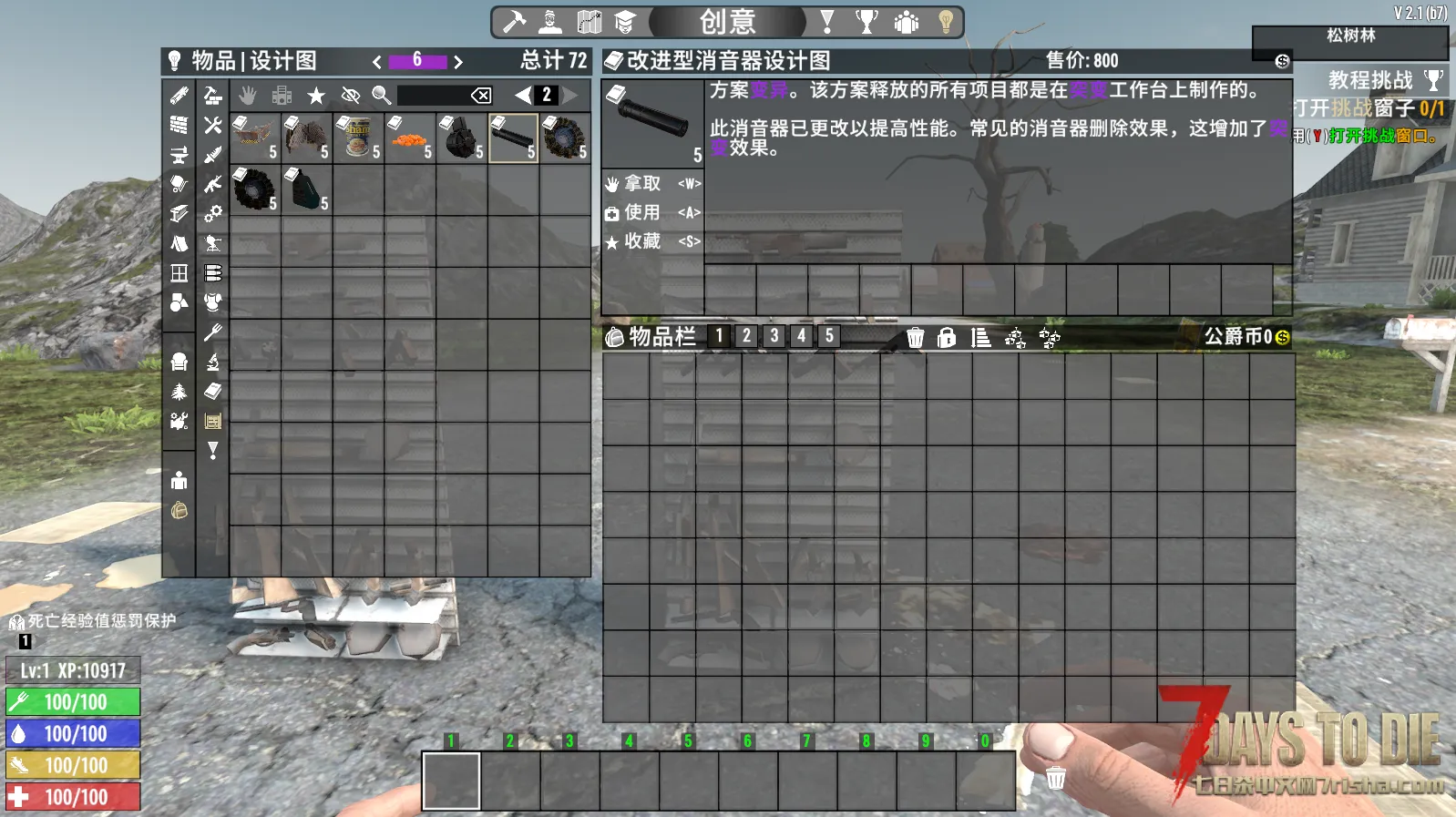Select the book category icon
Image resolution: width=1456 pixels, height=817 pixels.
coord(213,392)
